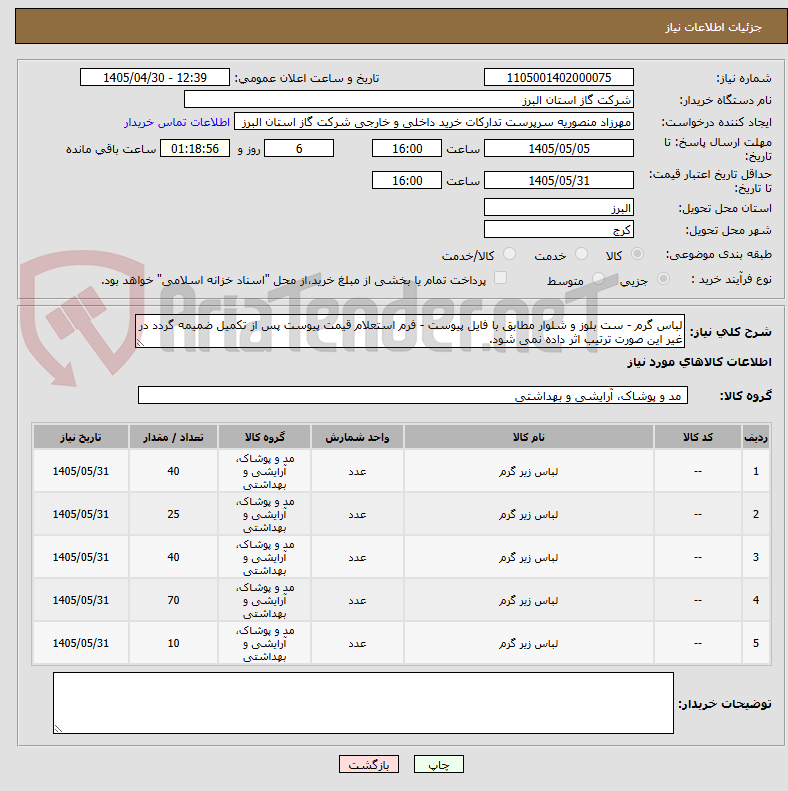Click quantity 40 in row 3
The width and height of the screenshot is (788, 791).
pyautogui.click(x=173, y=557)
